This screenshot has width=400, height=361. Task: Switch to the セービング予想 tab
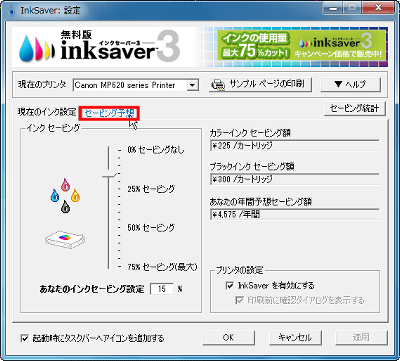[x=109, y=113]
